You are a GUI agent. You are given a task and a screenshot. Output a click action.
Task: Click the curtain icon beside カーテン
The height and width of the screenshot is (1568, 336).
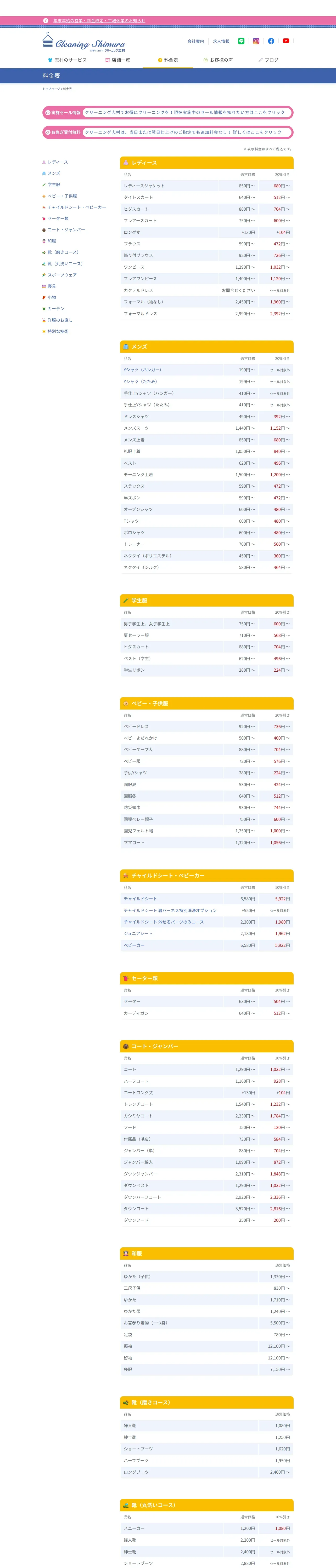[44, 309]
